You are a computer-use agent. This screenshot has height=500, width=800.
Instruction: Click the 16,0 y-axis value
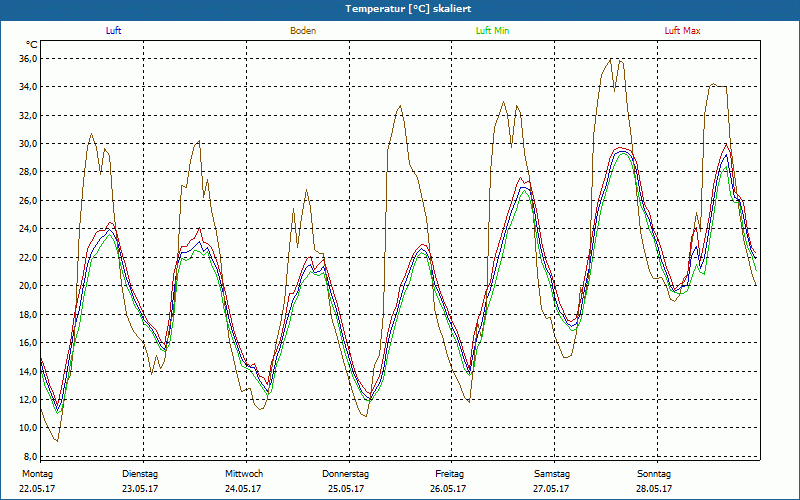pos(29,342)
